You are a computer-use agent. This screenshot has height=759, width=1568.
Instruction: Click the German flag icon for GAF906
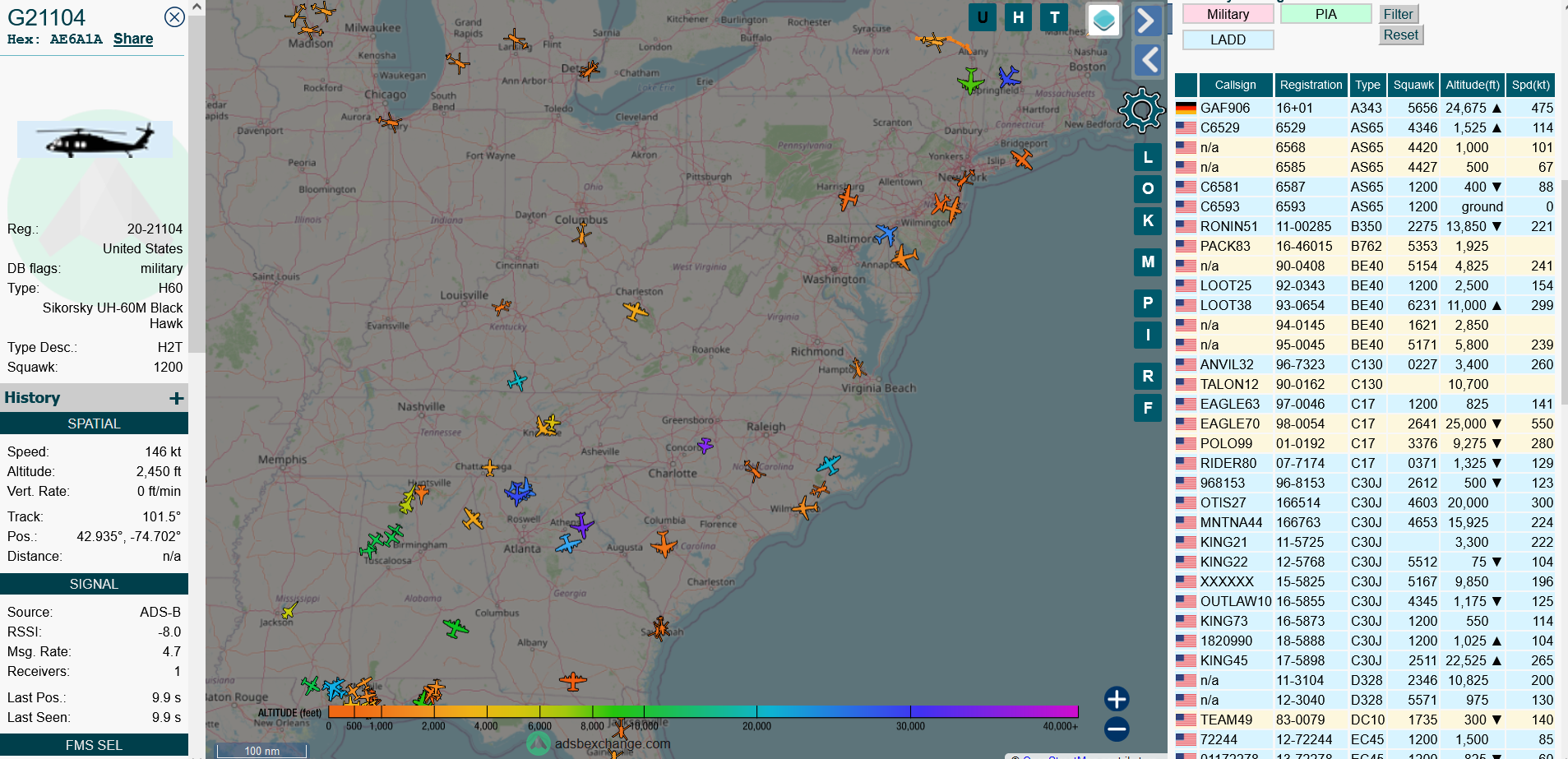[x=1186, y=108]
